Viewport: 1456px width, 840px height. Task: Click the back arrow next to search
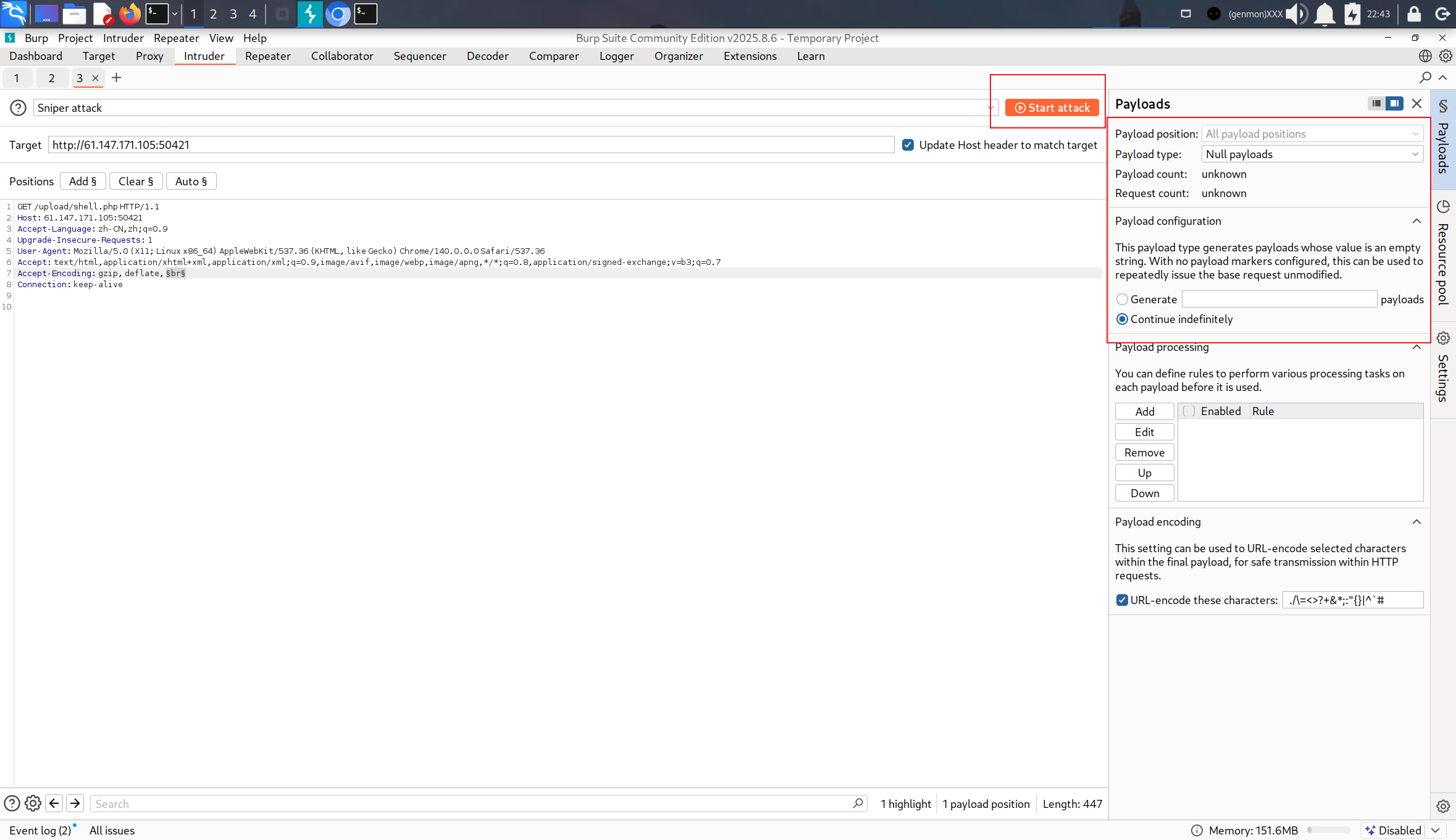tap(54, 803)
